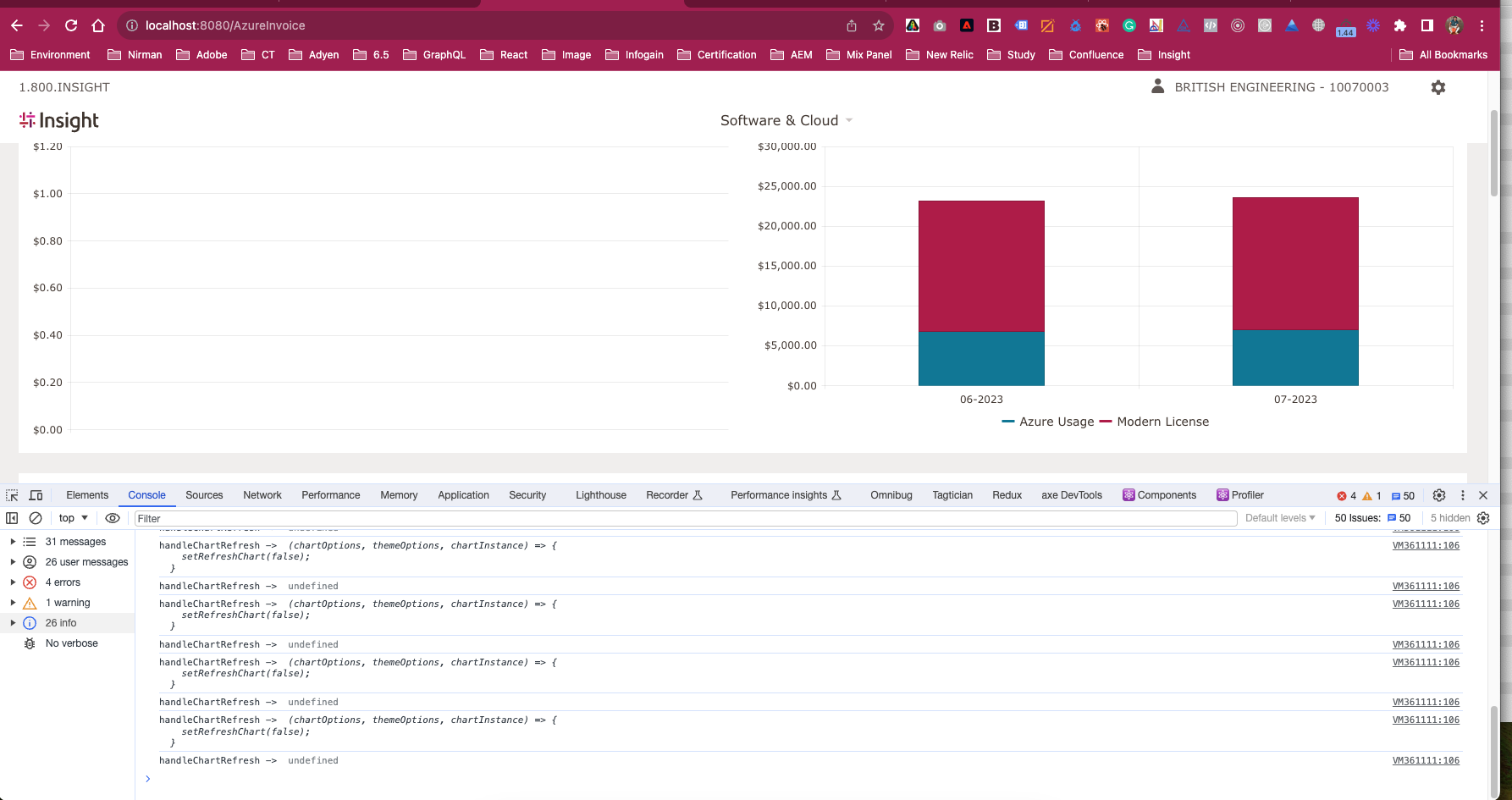Open the New Relic bookmarks folder
This screenshot has width=1512, height=800.
pos(940,55)
